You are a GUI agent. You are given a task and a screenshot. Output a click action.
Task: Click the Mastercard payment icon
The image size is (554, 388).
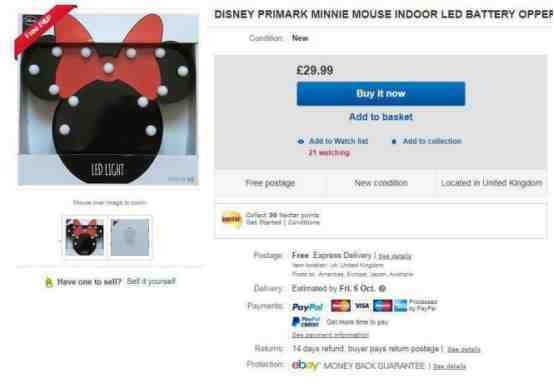(x=341, y=306)
